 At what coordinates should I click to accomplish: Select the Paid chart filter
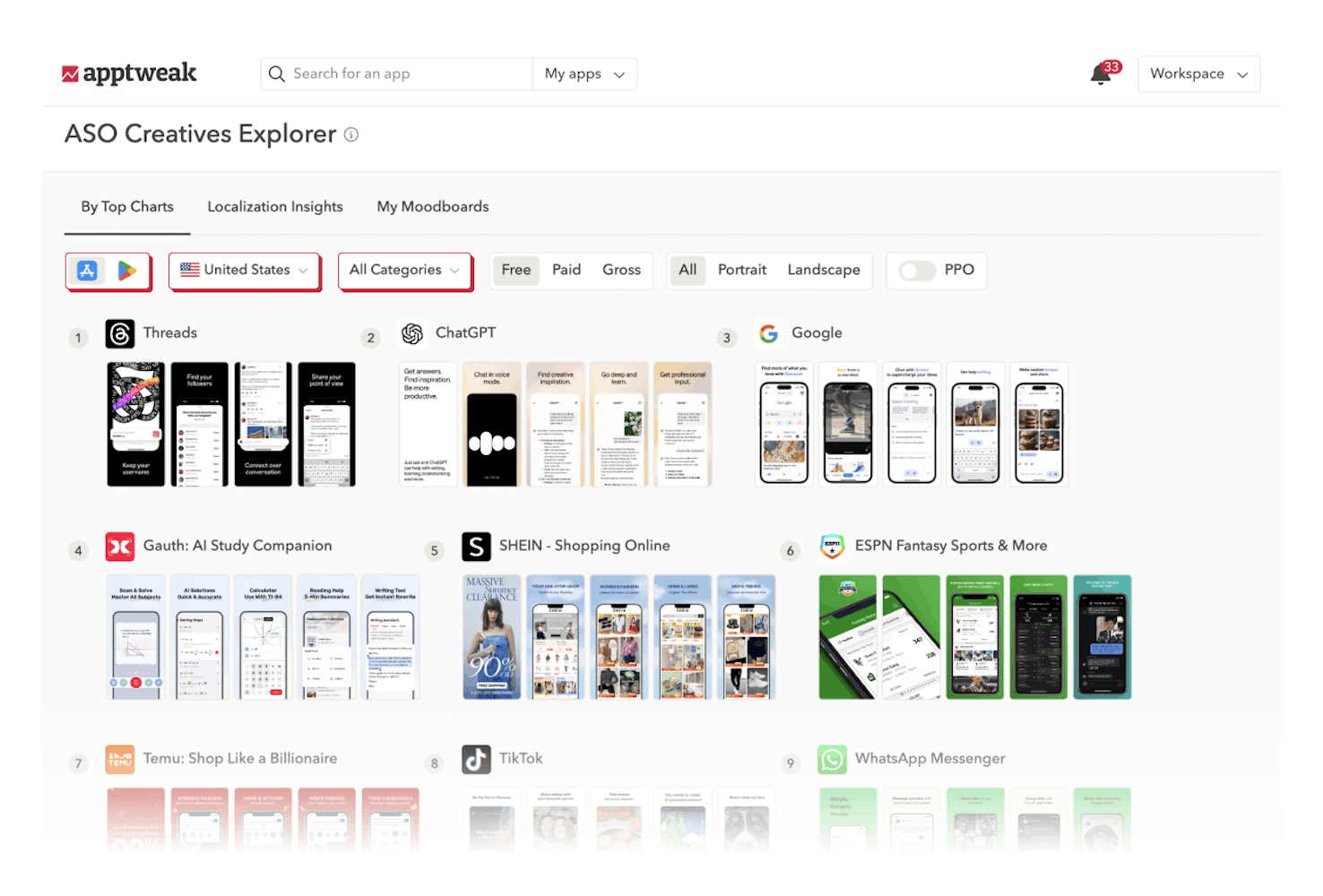click(566, 270)
